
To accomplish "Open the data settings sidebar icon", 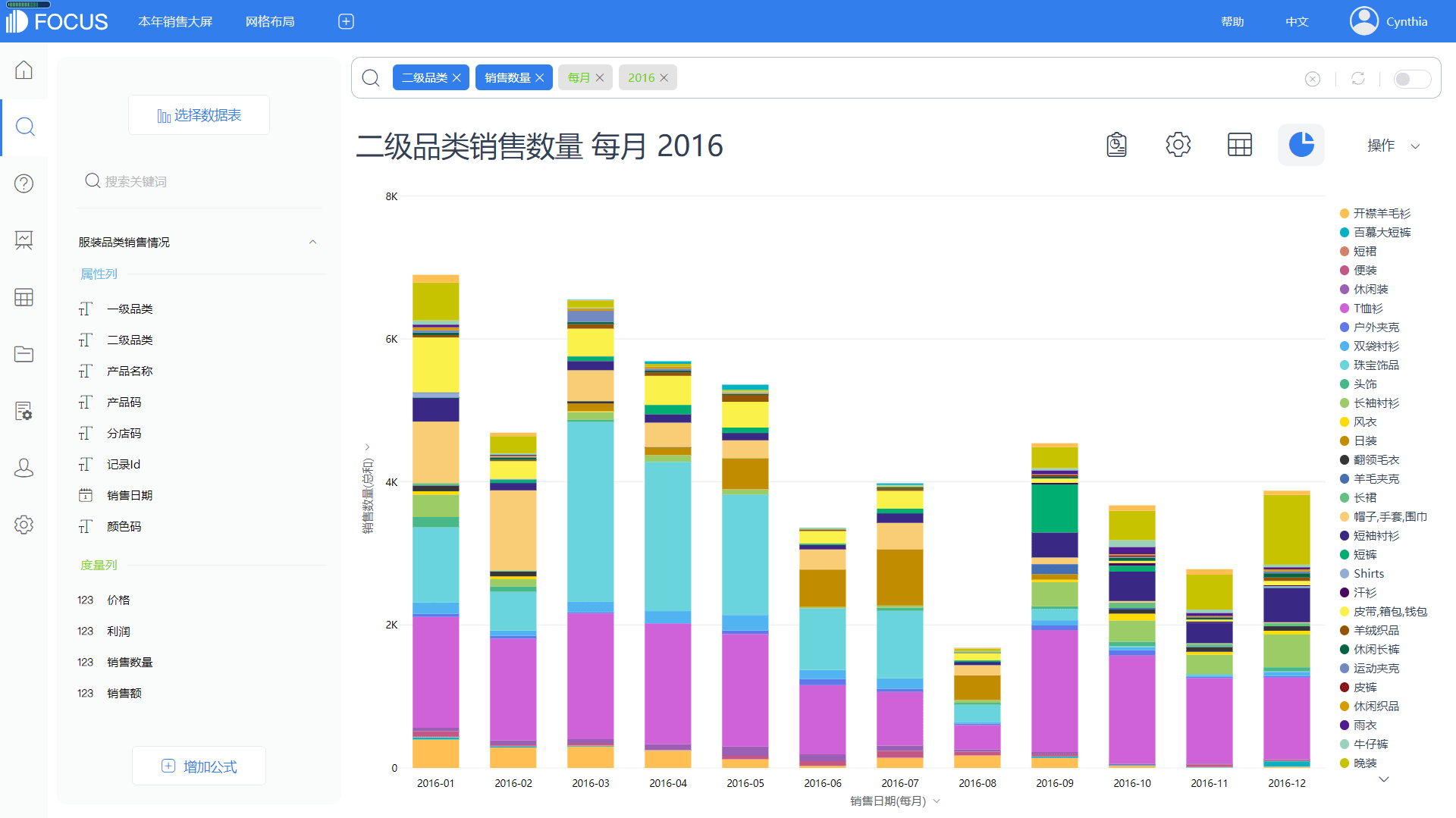I will [x=24, y=411].
